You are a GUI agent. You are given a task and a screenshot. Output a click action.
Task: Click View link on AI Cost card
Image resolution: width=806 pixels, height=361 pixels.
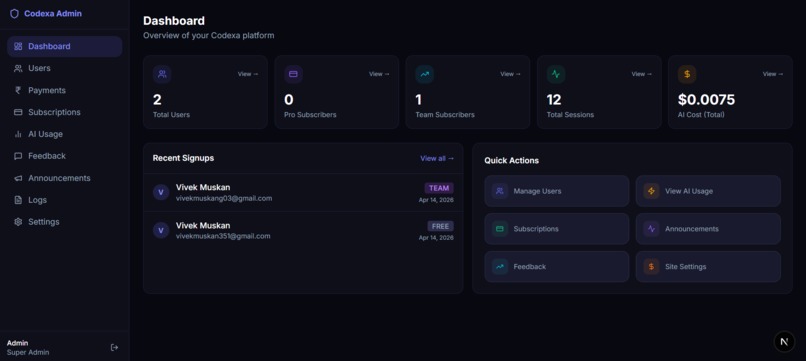pos(773,74)
